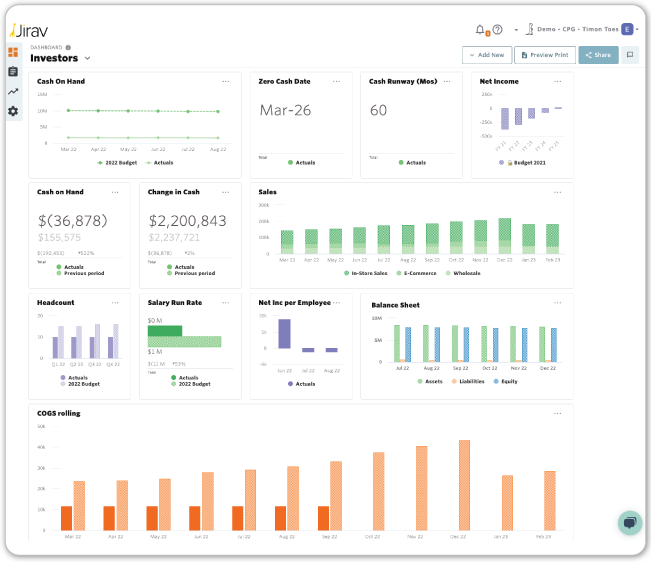Open the Reports clipboard icon in sidebar
Viewport: 651px width, 562px height.
[x=13, y=71]
